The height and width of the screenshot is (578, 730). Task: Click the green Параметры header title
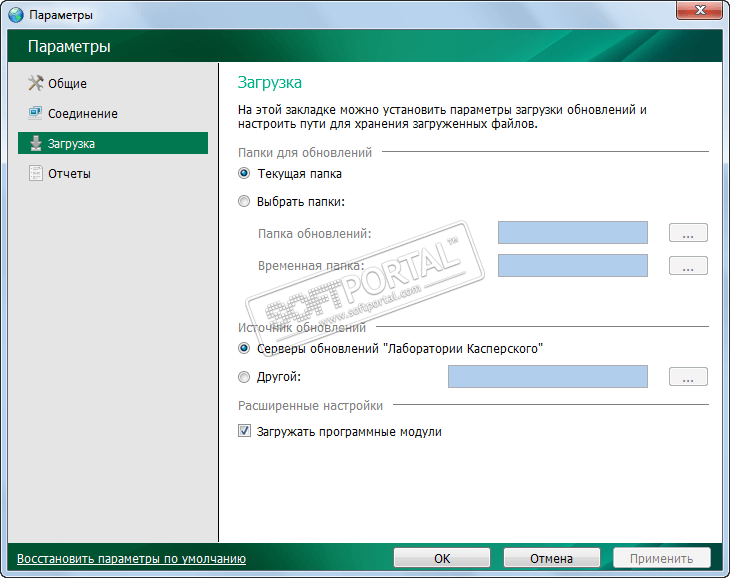point(69,47)
